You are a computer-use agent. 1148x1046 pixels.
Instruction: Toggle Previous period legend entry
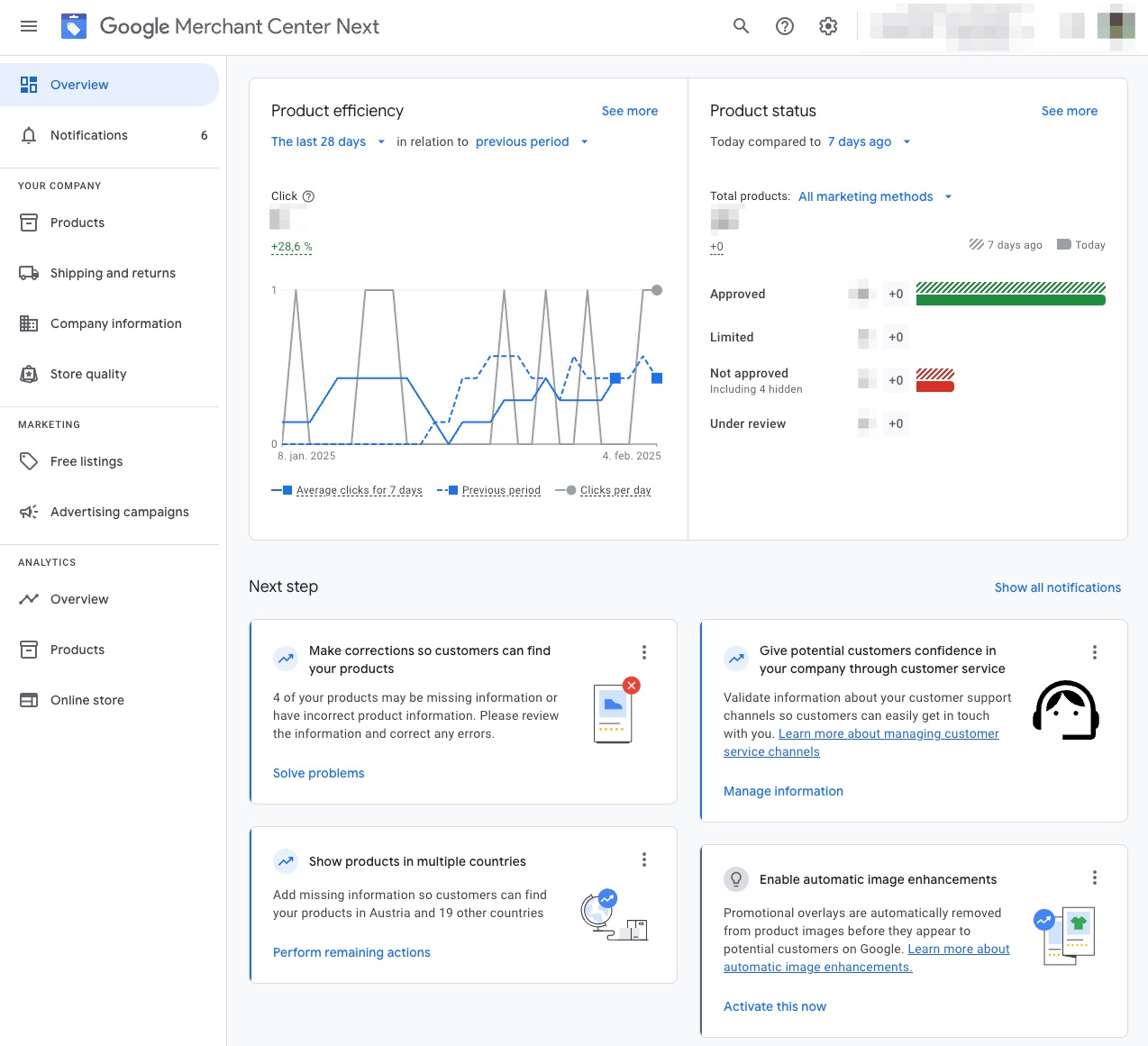pos(489,490)
